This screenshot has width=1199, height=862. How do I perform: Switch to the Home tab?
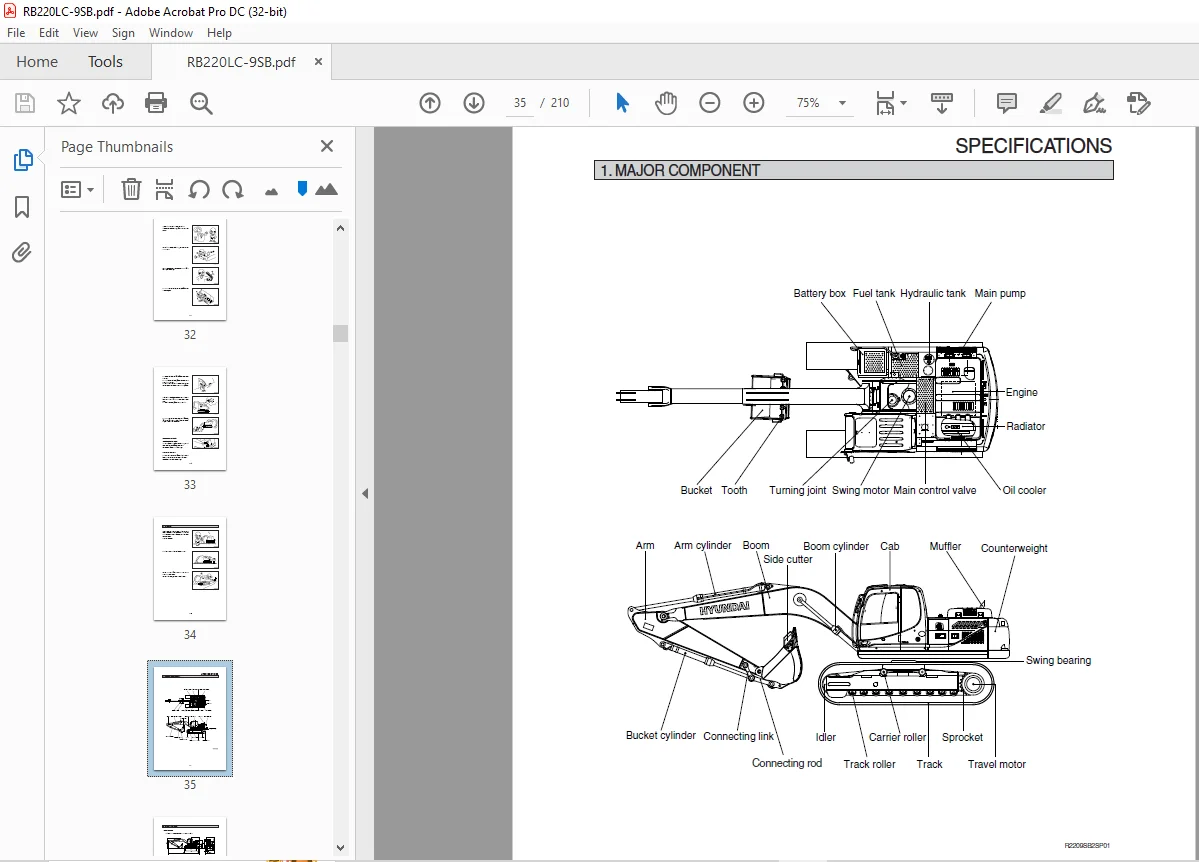[x=37, y=62]
